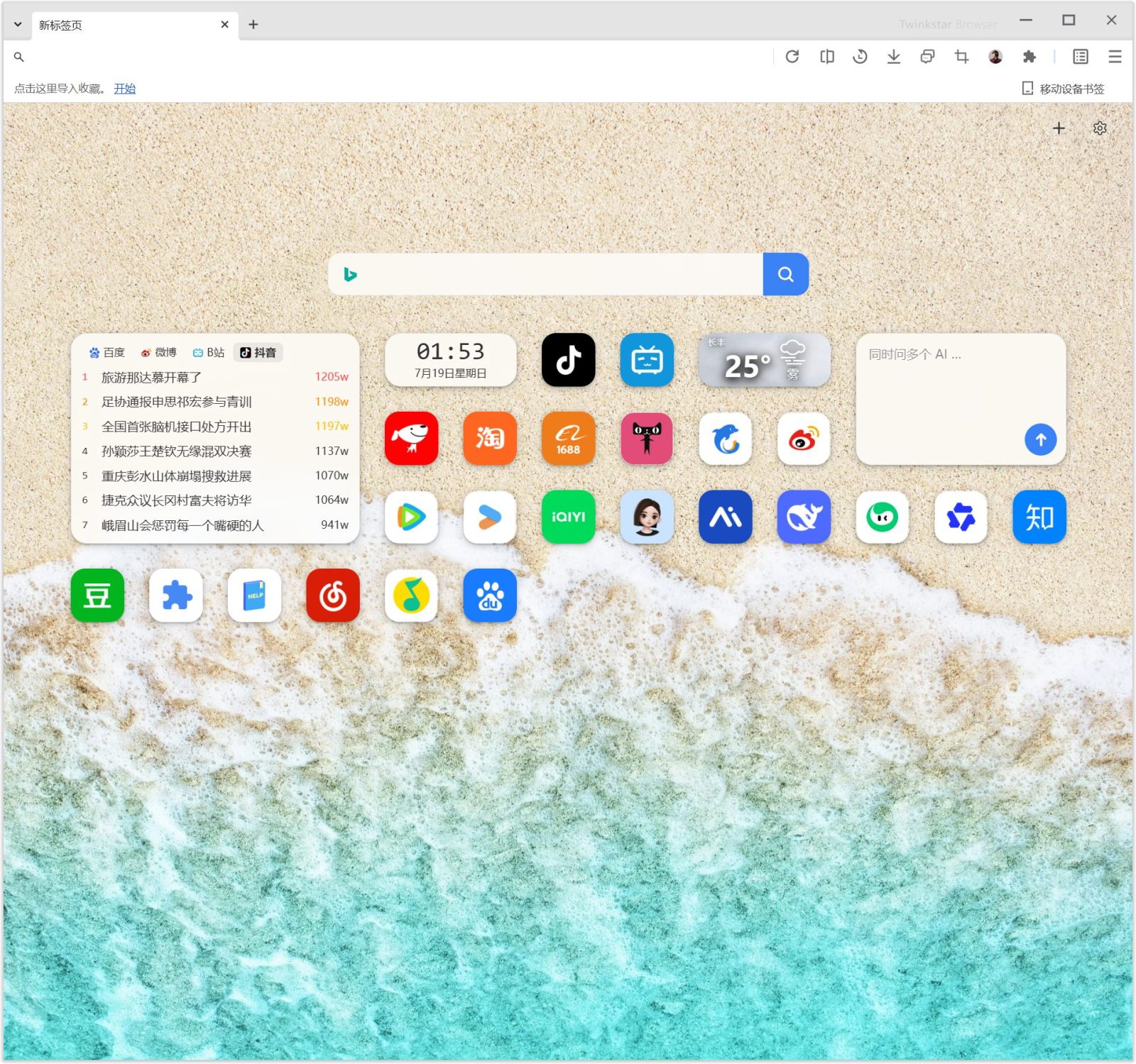Open the DeepSeek whale shortcut
1136x1064 pixels.
click(x=804, y=517)
